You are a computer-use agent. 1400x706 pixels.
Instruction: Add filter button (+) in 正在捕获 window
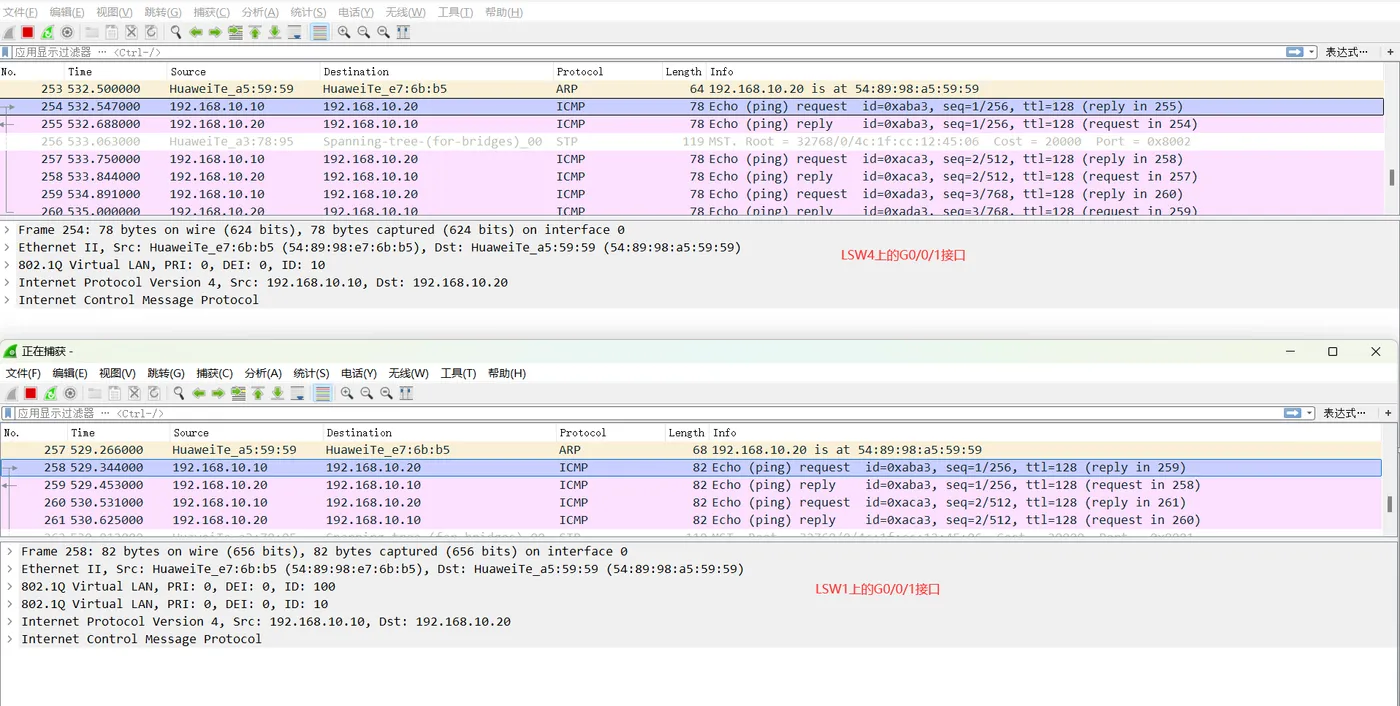1388,413
